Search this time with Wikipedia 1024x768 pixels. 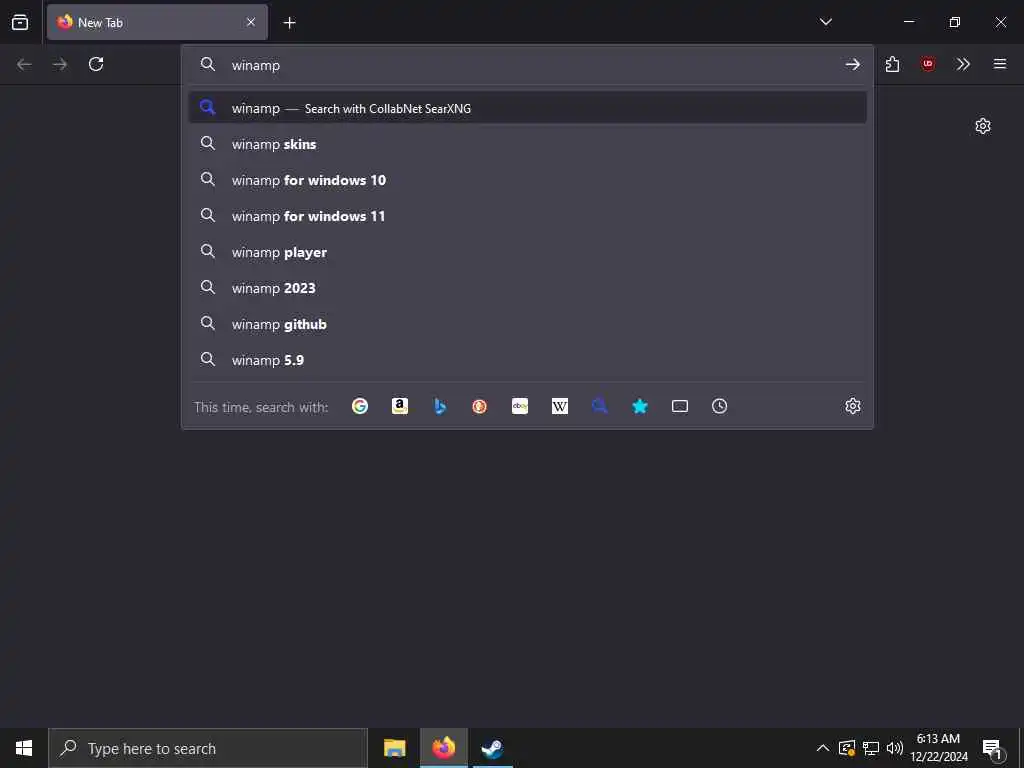[x=560, y=406]
